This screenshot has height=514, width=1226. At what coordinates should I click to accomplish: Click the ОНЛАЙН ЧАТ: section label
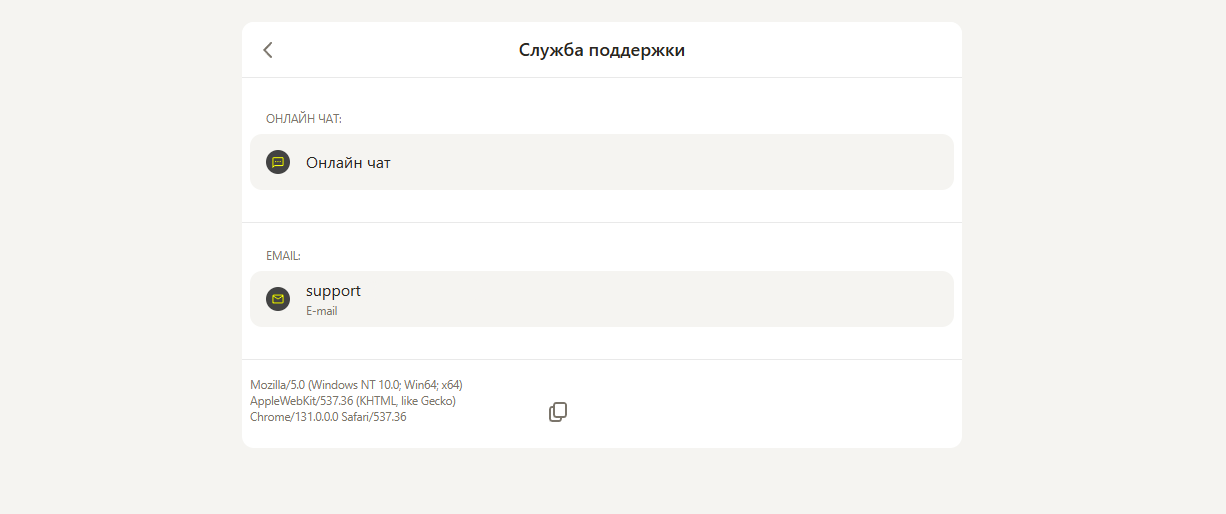304,119
